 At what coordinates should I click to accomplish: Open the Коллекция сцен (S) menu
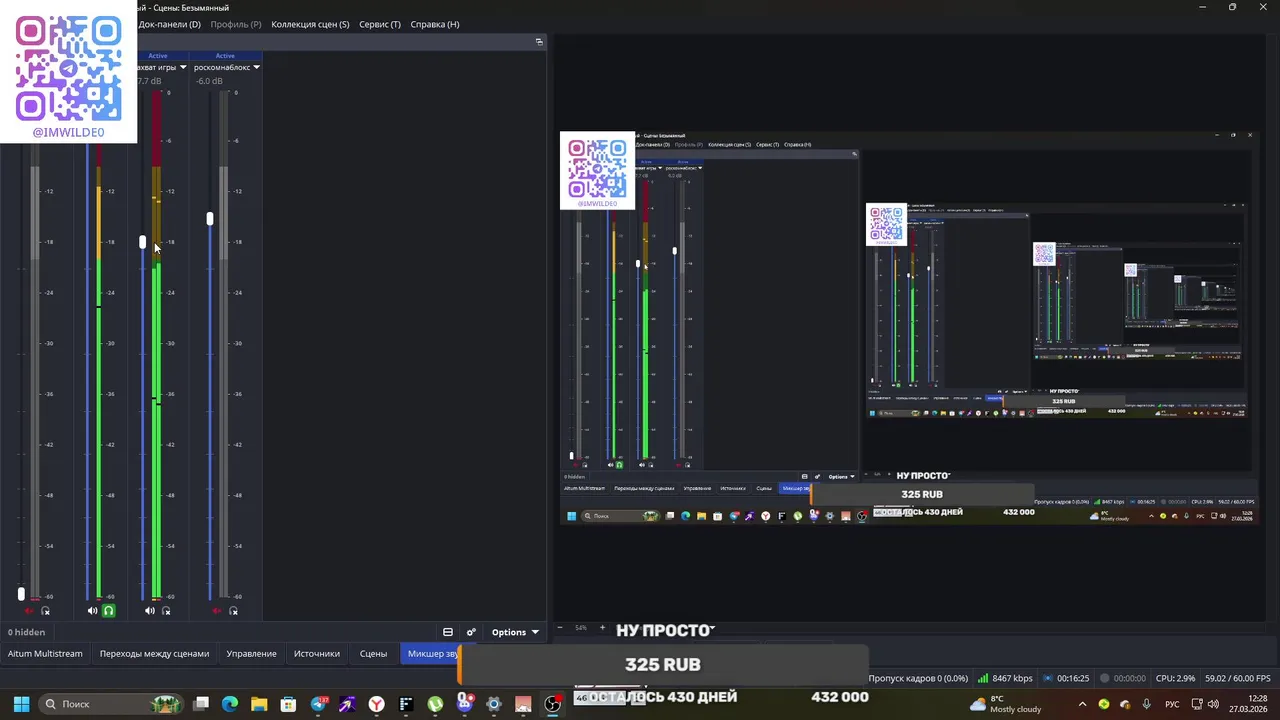click(x=310, y=24)
